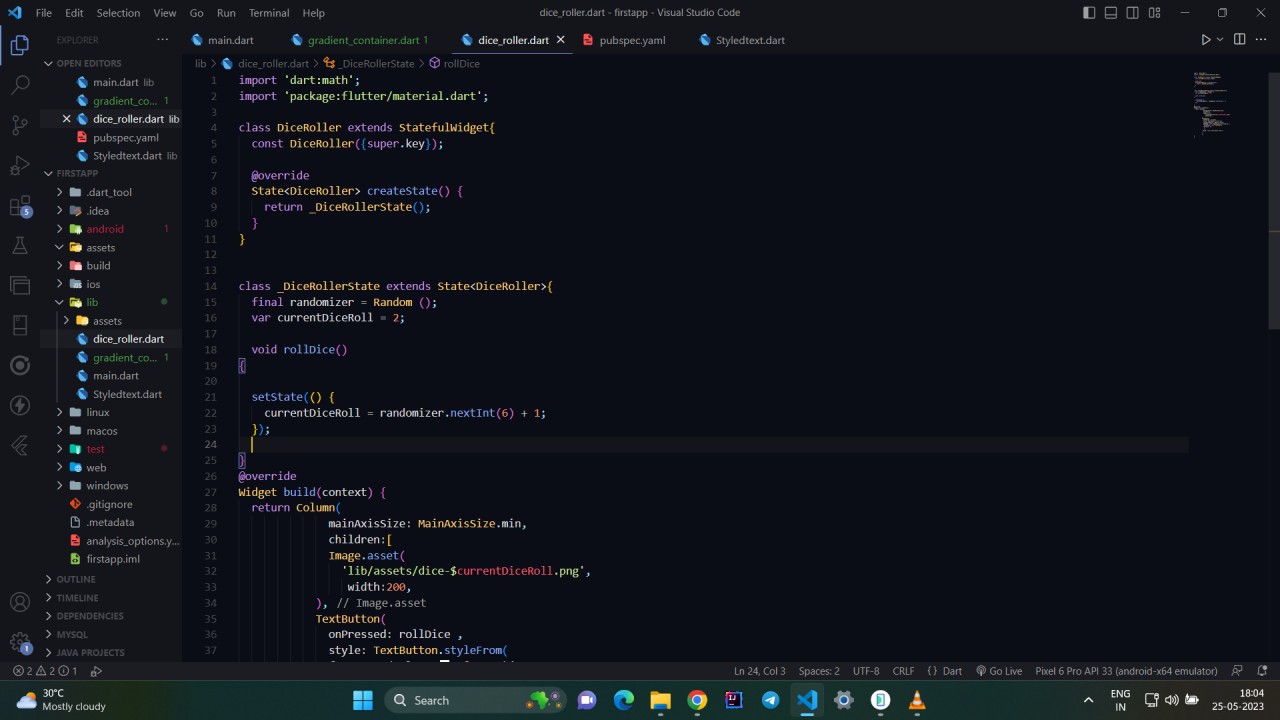Click the Split Editor Right icon

(1239, 40)
